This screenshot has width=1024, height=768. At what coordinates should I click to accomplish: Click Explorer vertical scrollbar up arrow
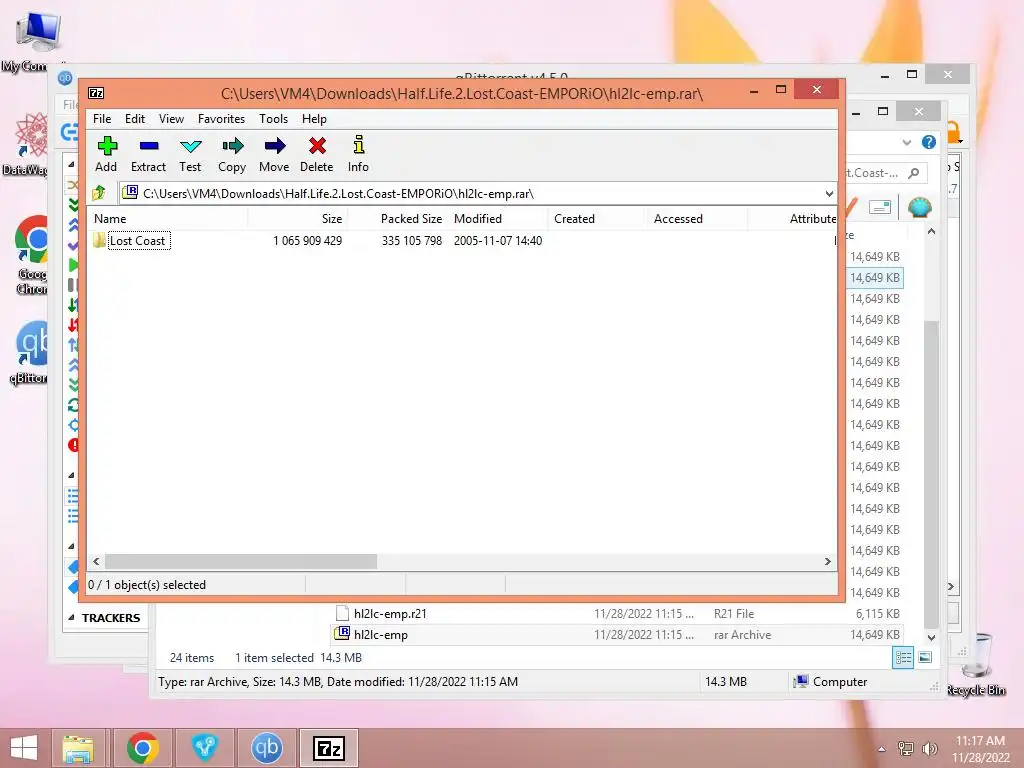pos(932,232)
